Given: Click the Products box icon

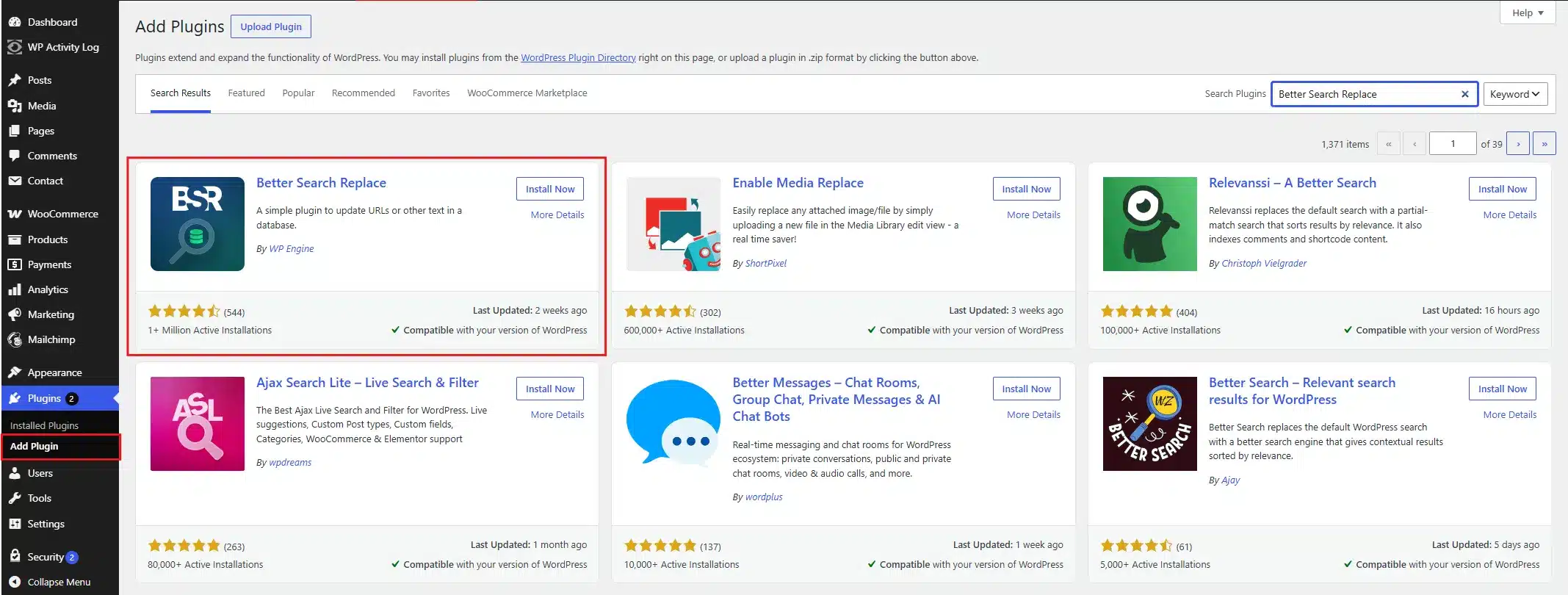Looking at the screenshot, I should 15,239.
